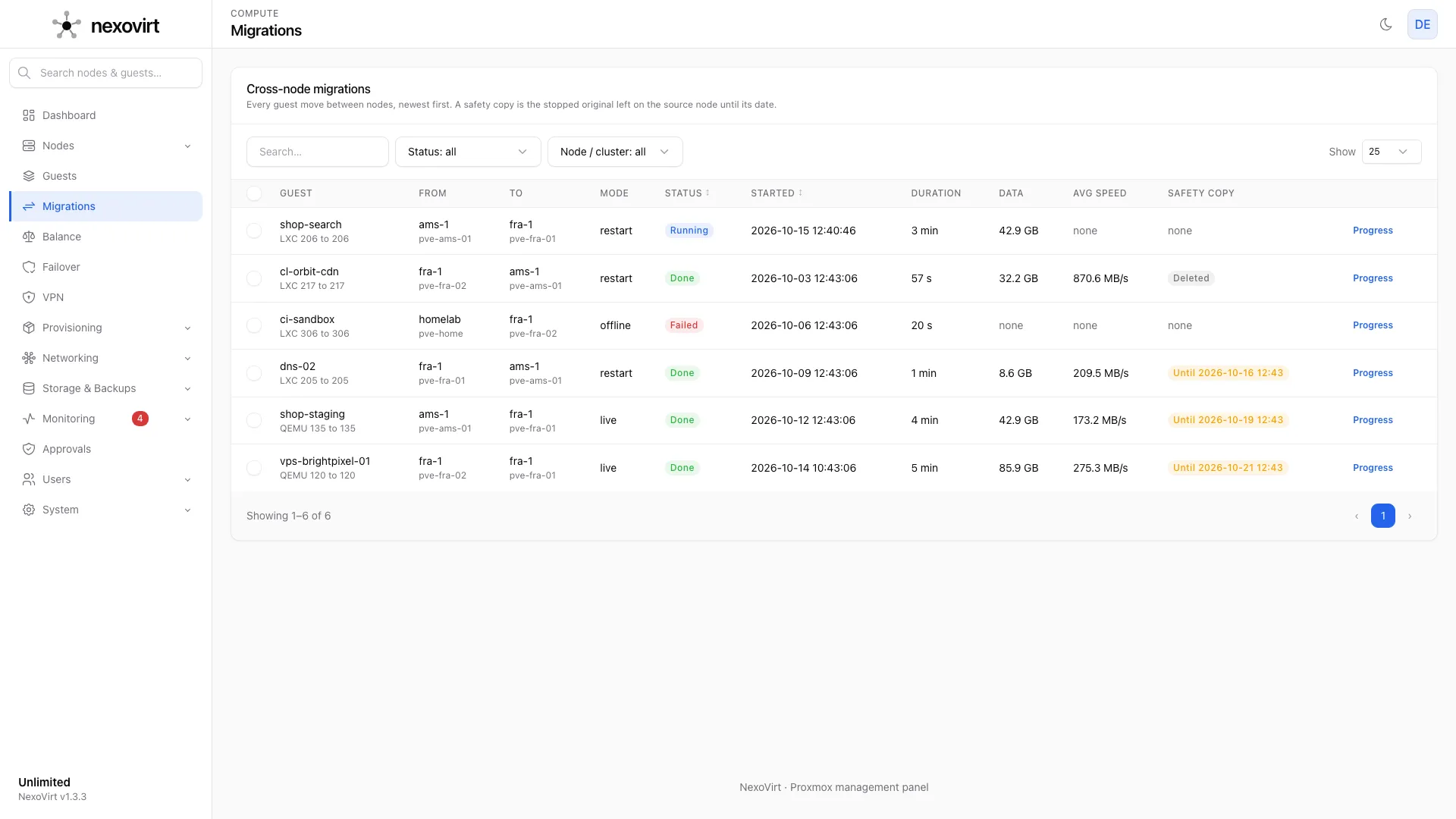Expand the Storage & Backups chevron
1456x819 pixels.
click(x=187, y=389)
